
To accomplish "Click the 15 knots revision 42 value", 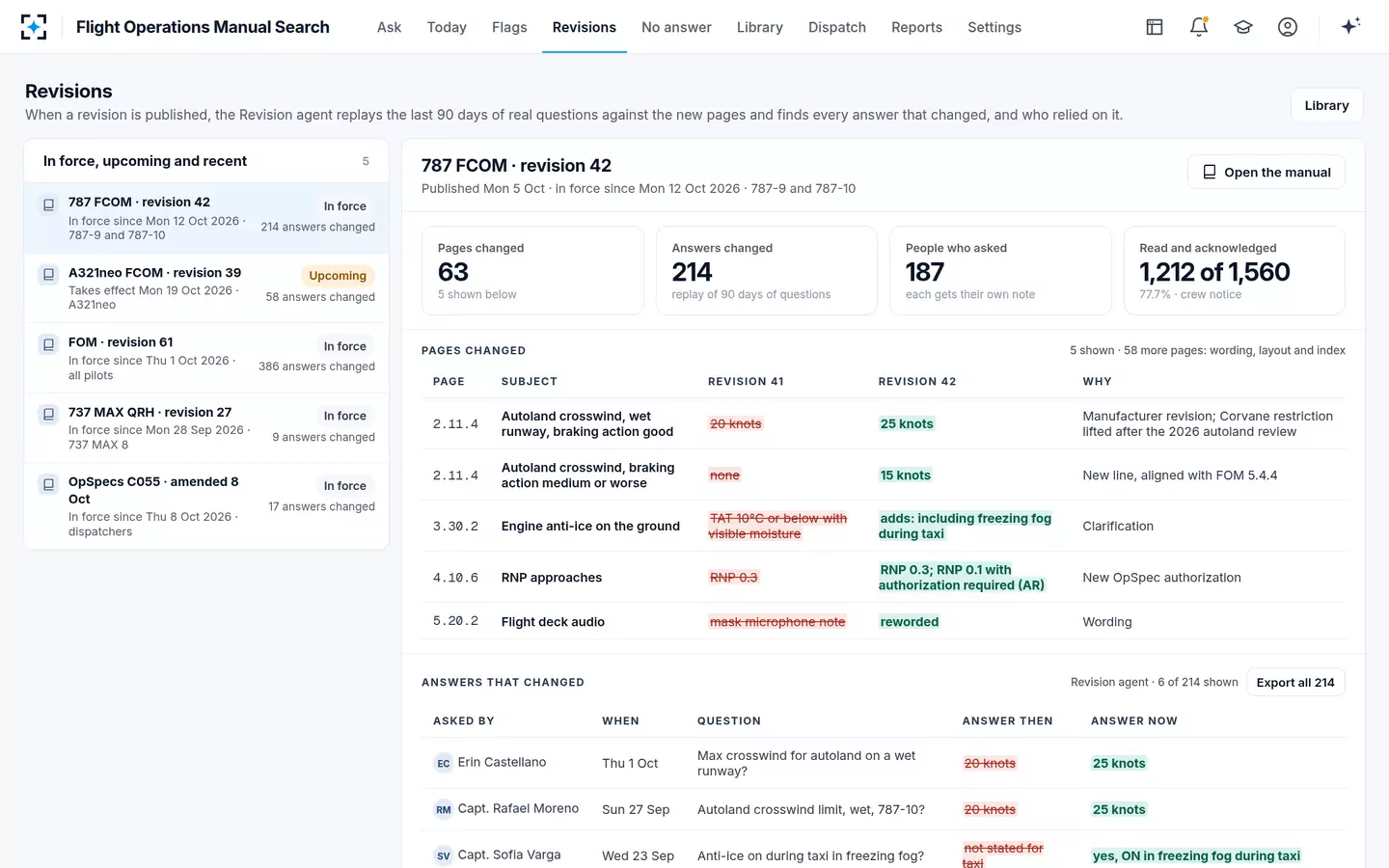I will (906, 475).
